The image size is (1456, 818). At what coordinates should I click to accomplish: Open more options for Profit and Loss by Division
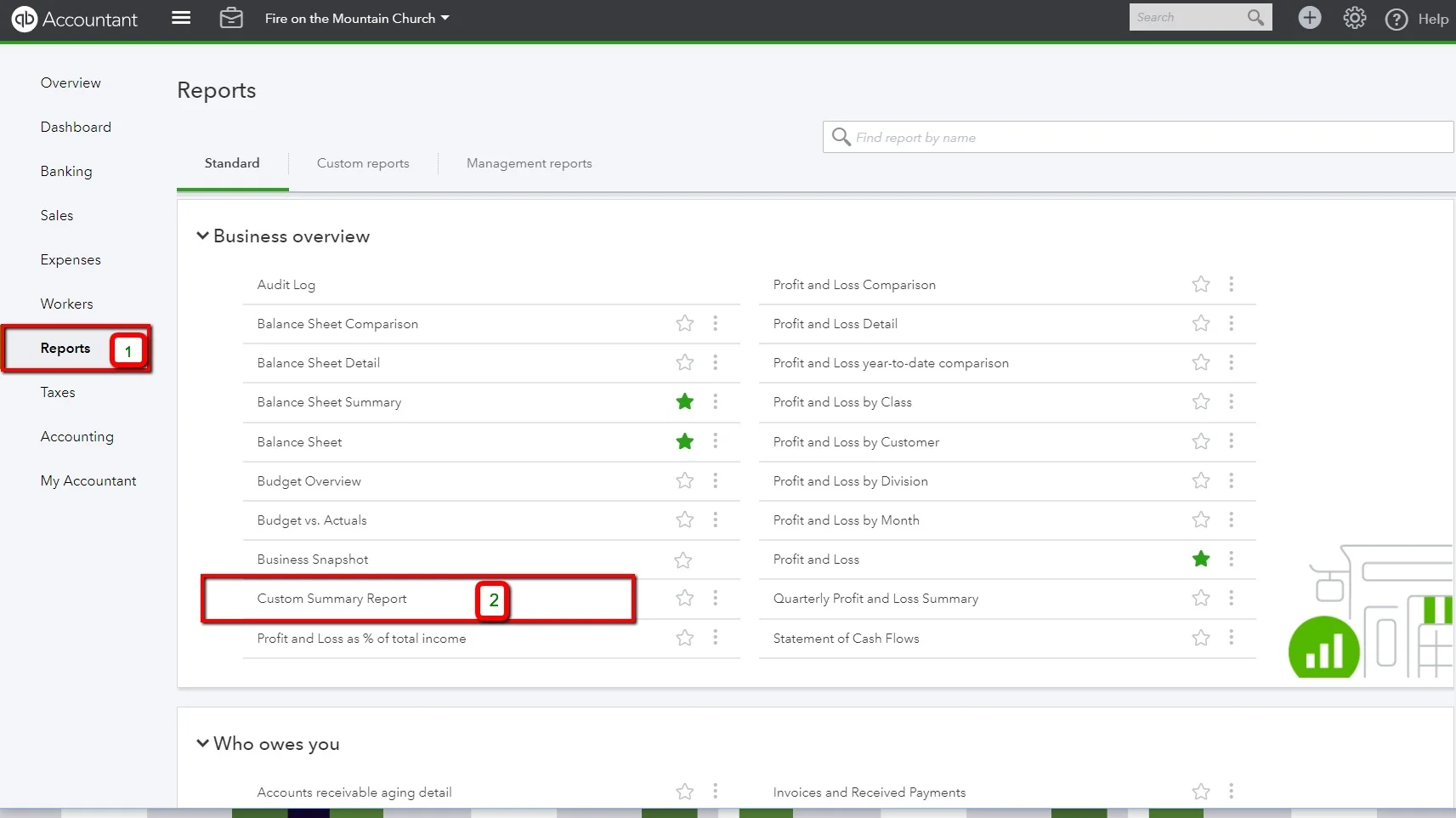1231,480
